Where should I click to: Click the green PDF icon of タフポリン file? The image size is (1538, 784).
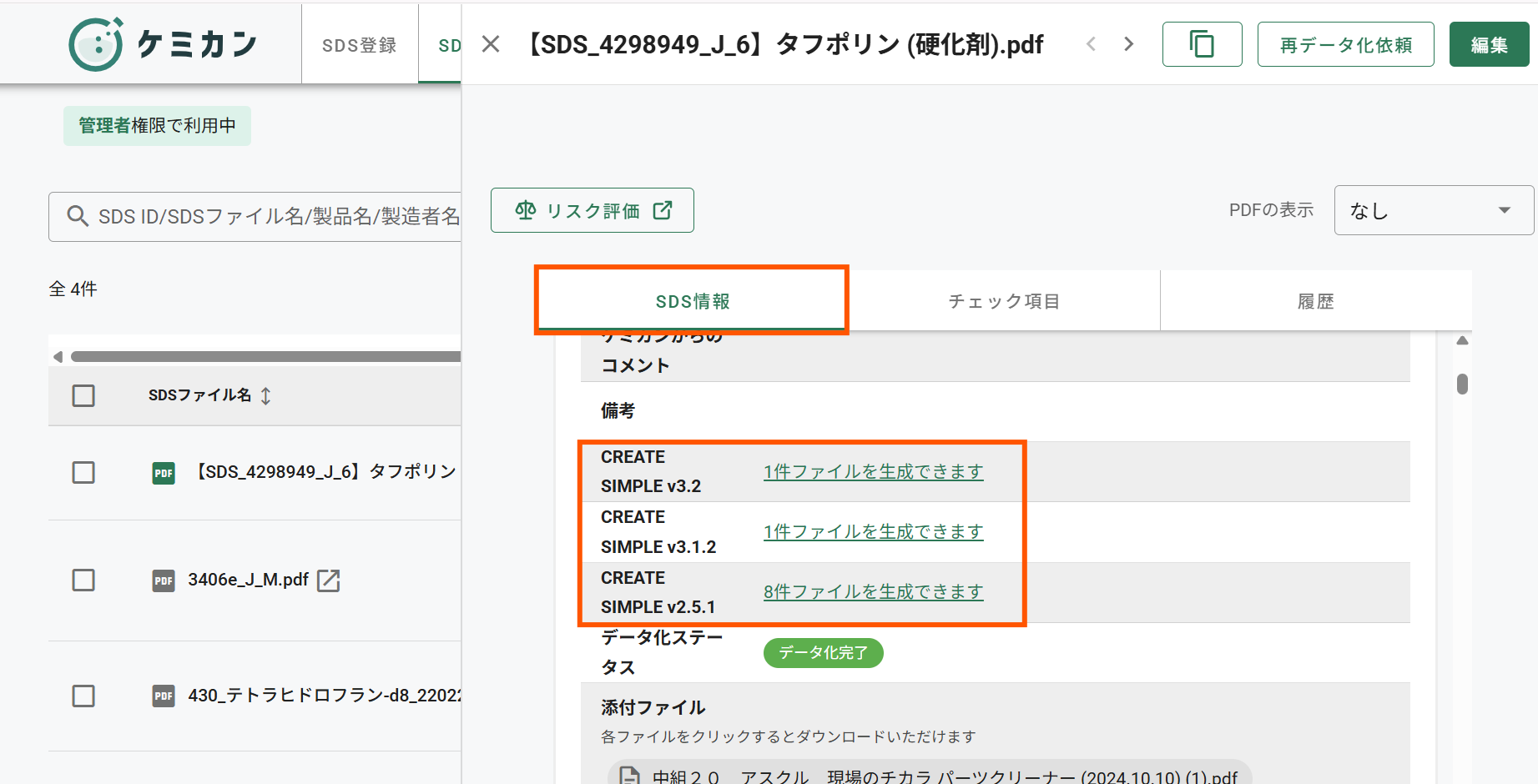[x=164, y=473]
